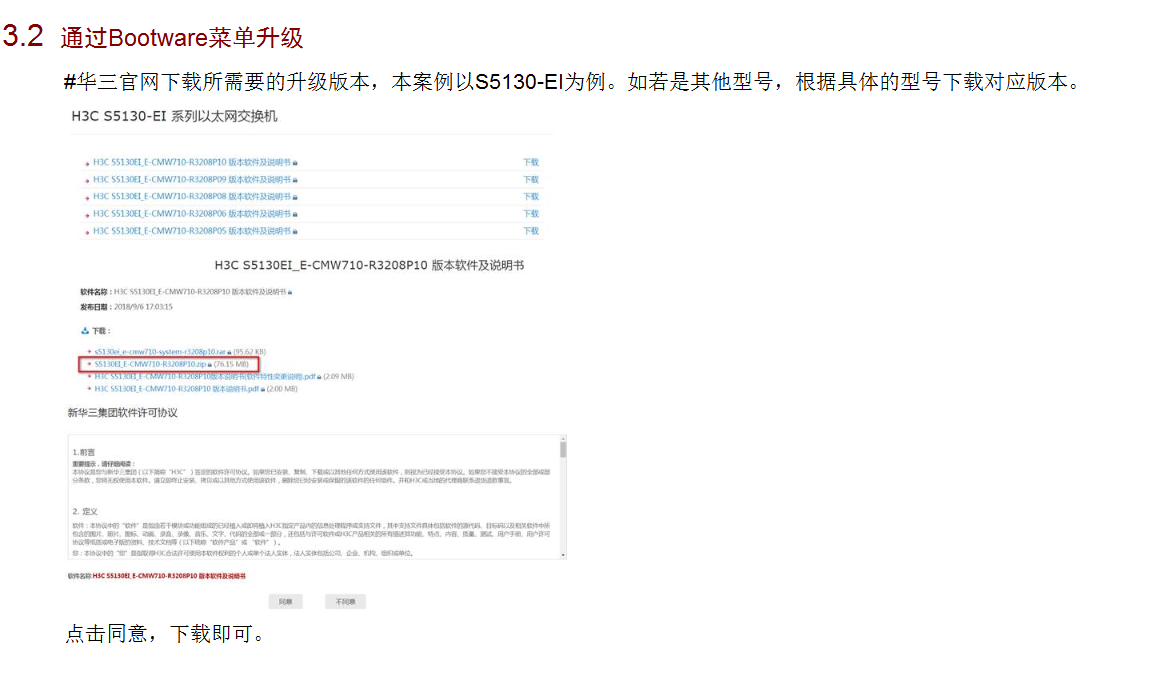Open the R3208P09 version software link
This screenshot has height=673, width=1173.
click(192, 179)
